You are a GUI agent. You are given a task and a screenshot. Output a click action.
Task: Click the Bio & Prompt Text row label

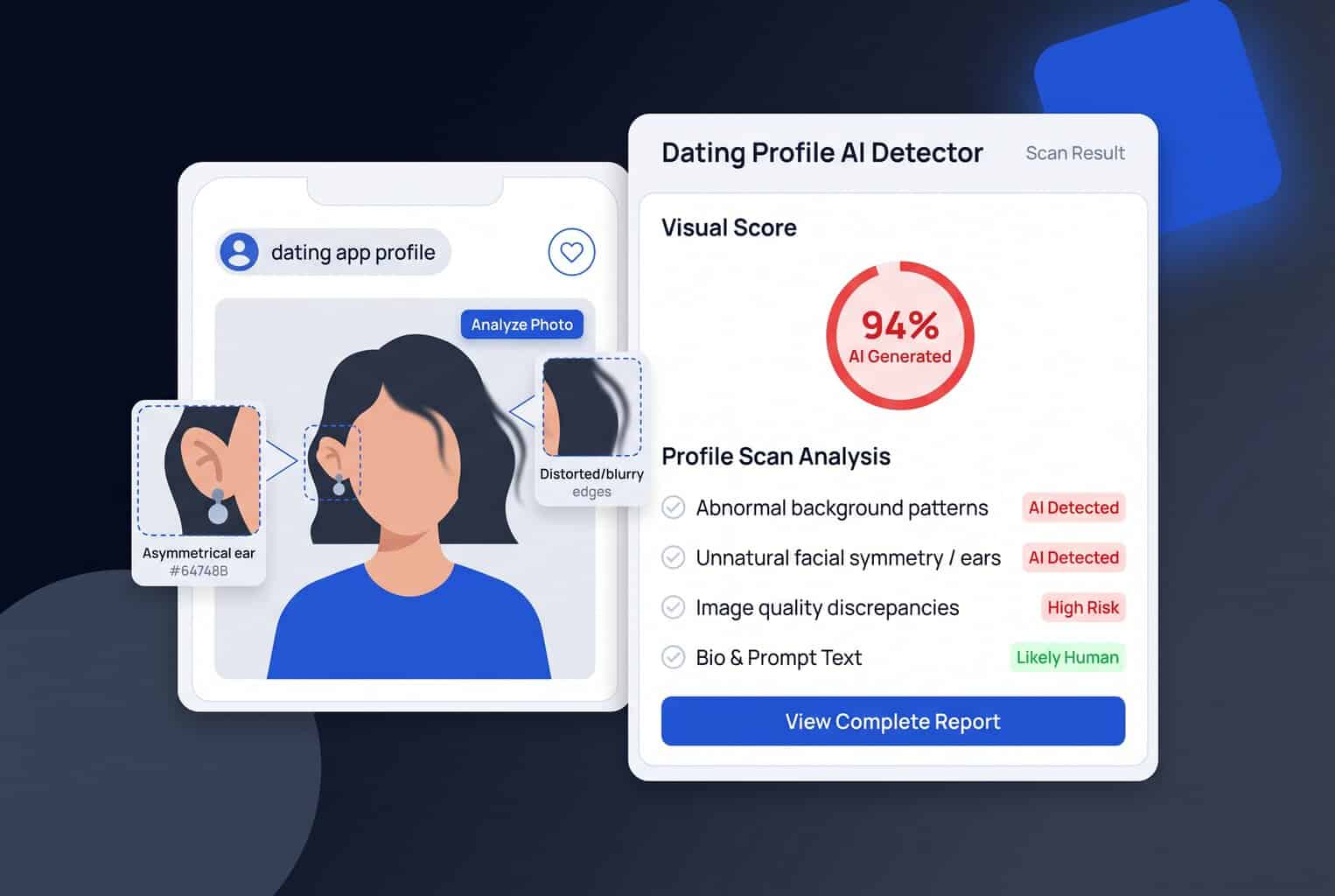pyautogui.click(x=779, y=657)
